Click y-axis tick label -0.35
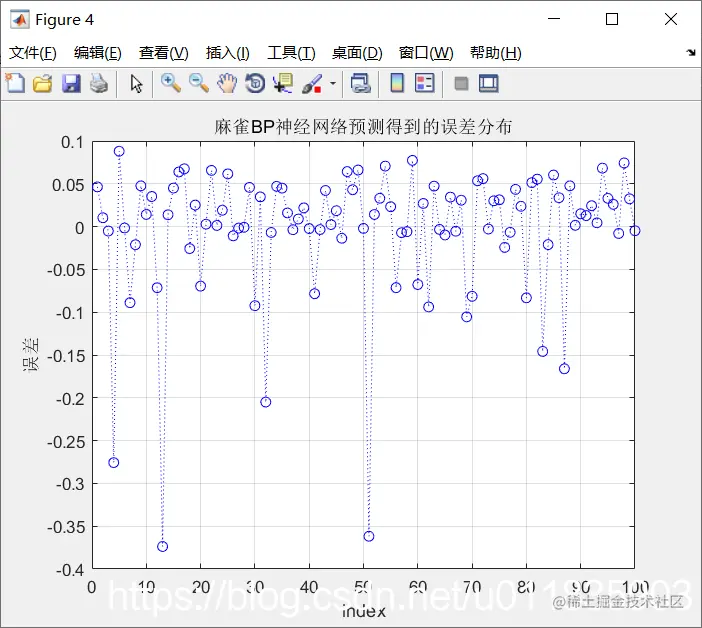 (x=66, y=527)
